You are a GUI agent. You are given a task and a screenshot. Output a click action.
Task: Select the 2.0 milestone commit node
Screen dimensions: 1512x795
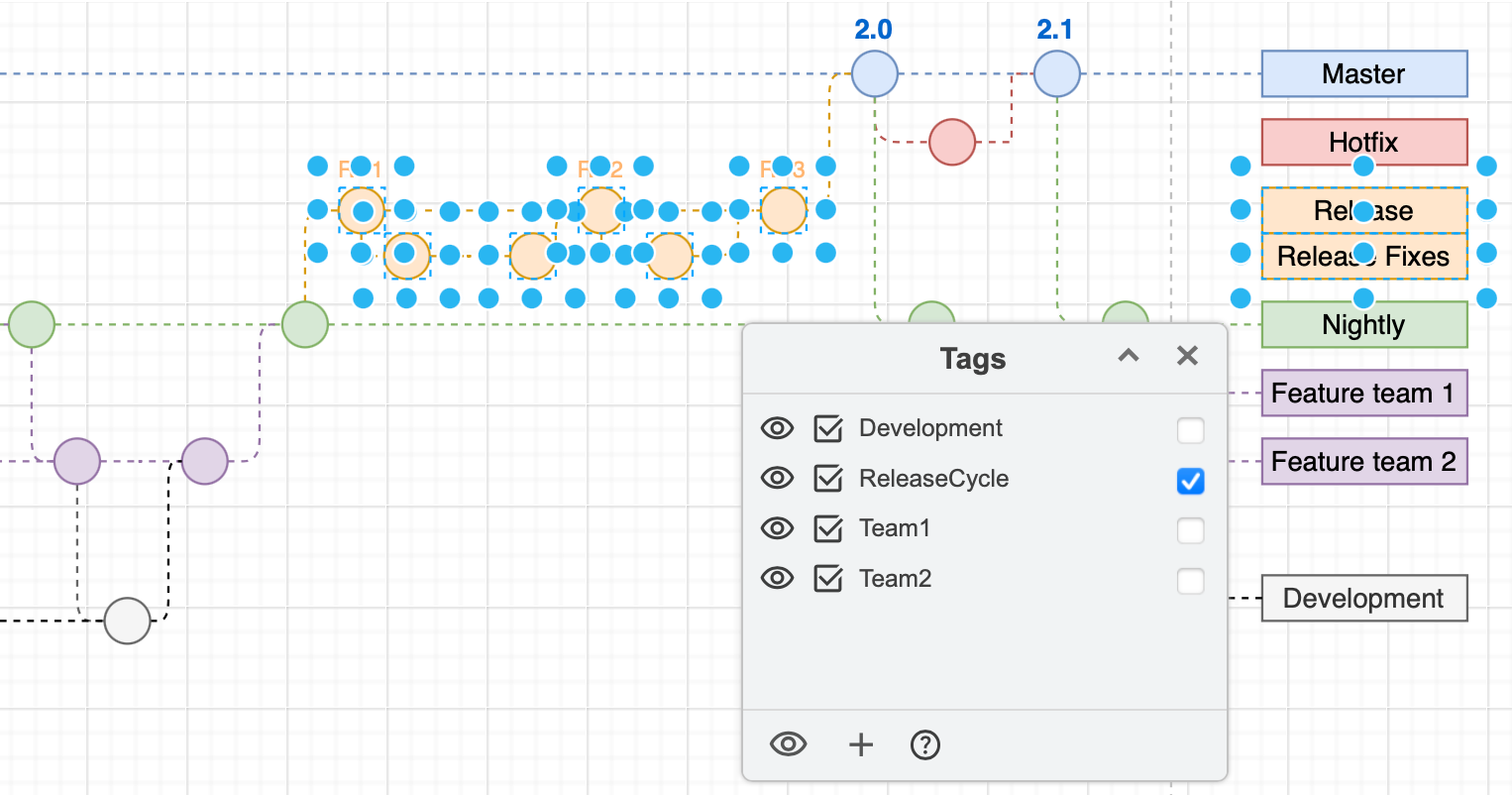[x=875, y=73]
